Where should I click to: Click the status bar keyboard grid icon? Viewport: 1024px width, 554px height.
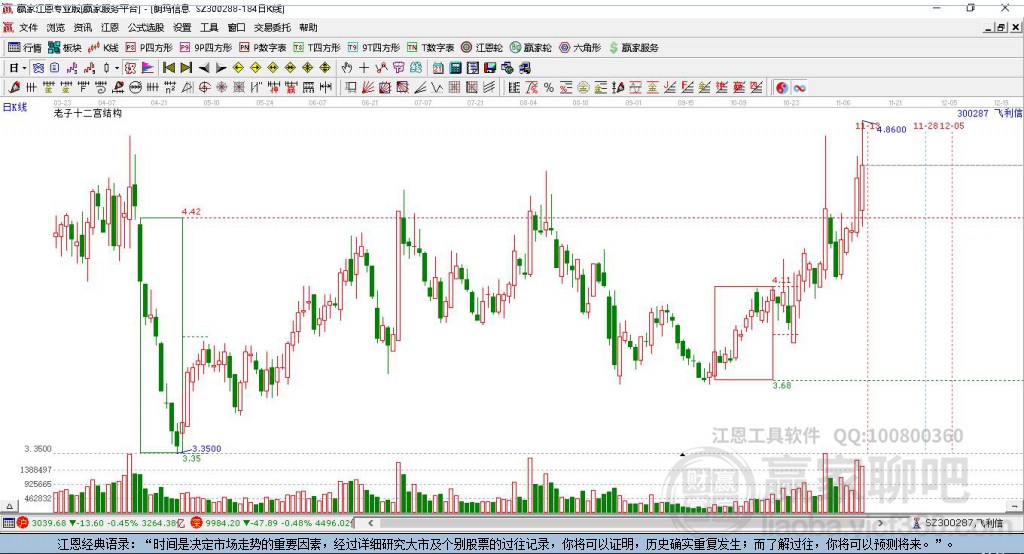(8, 523)
